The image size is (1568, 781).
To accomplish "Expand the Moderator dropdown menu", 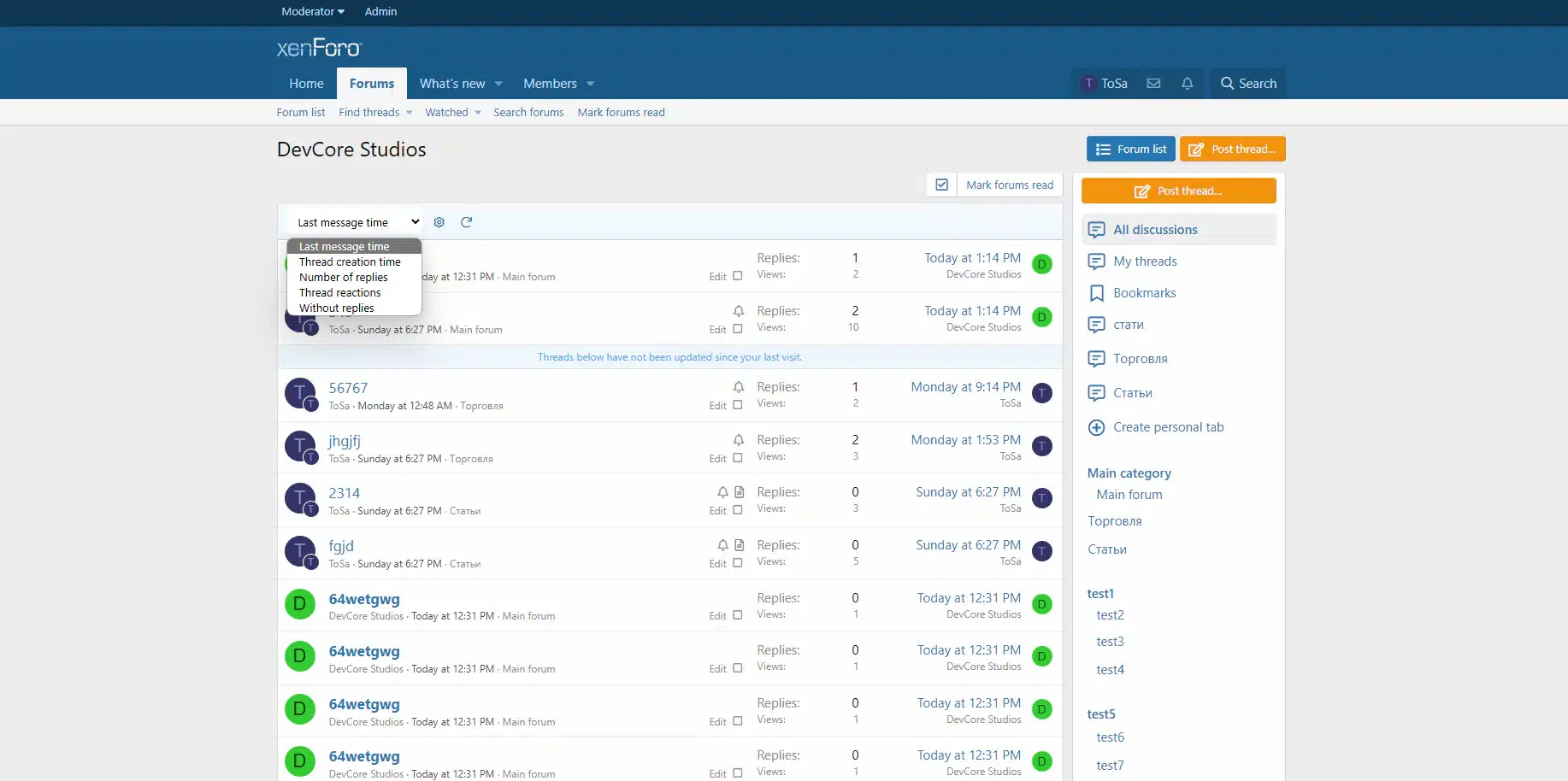I will pyautogui.click(x=313, y=12).
